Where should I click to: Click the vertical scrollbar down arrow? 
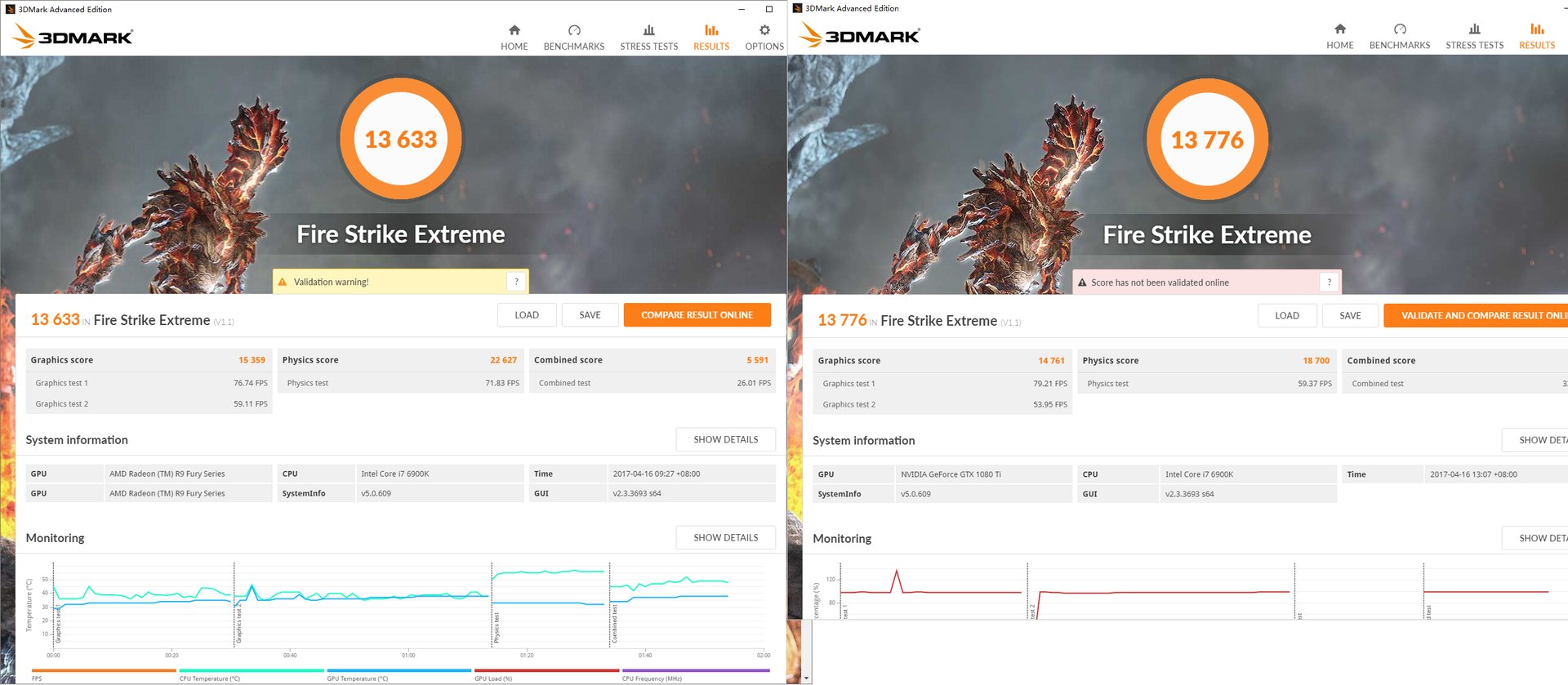pyautogui.click(x=807, y=678)
